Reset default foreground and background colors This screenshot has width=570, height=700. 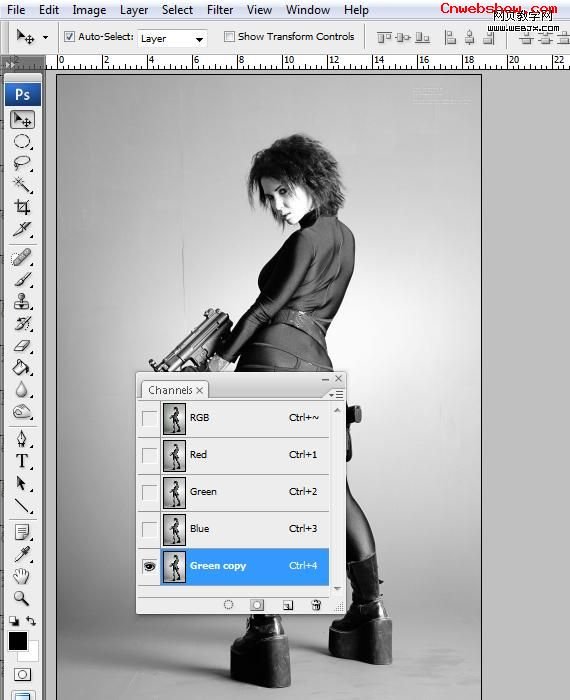(14, 621)
